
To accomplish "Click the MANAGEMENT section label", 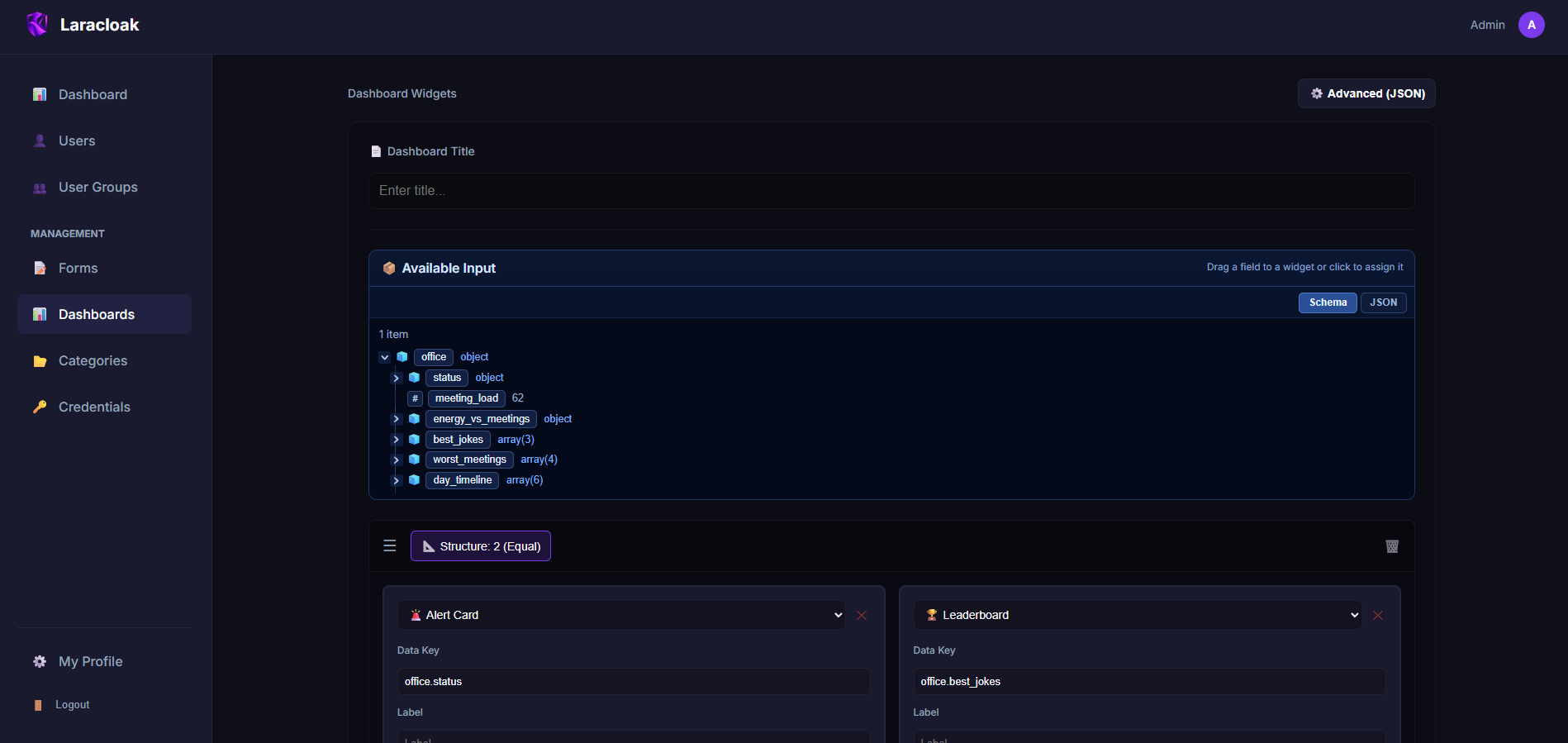I will [x=68, y=234].
